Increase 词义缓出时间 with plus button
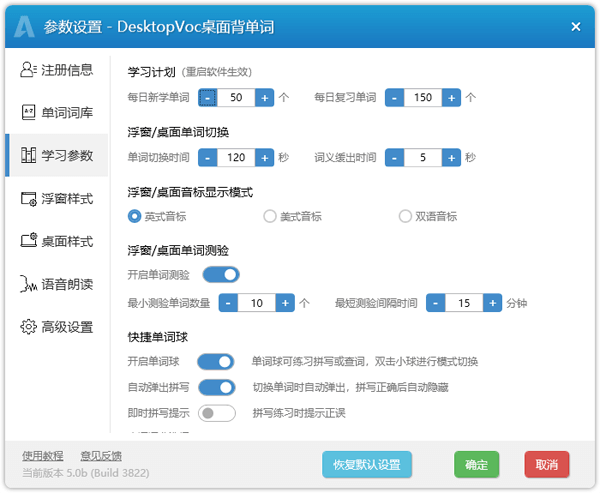This screenshot has width=600, height=493. click(x=451, y=157)
